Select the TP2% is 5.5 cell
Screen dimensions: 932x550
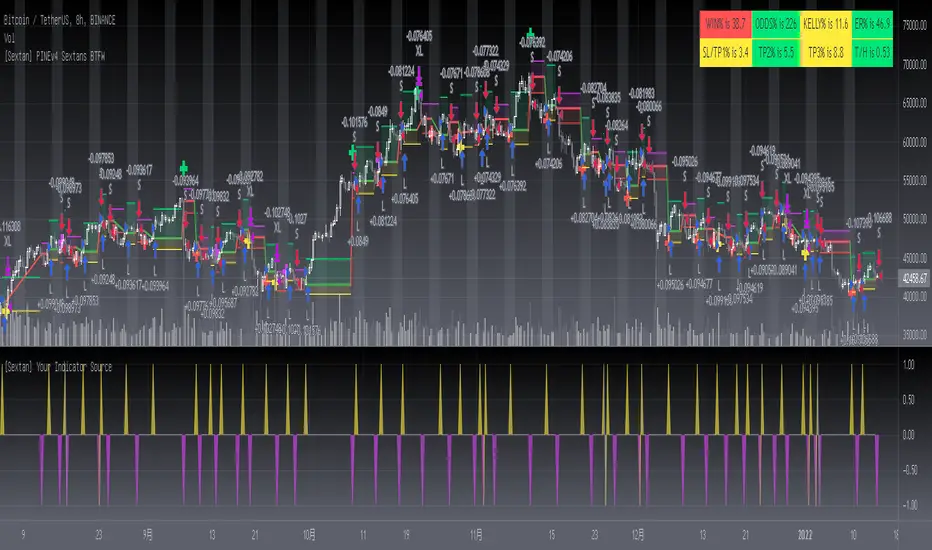coord(776,53)
